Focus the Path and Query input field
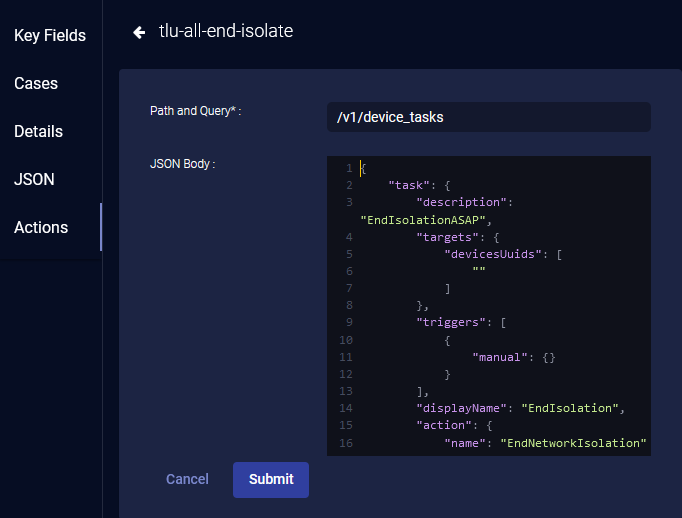The width and height of the screenshot is (682, 518). [488, 117]
